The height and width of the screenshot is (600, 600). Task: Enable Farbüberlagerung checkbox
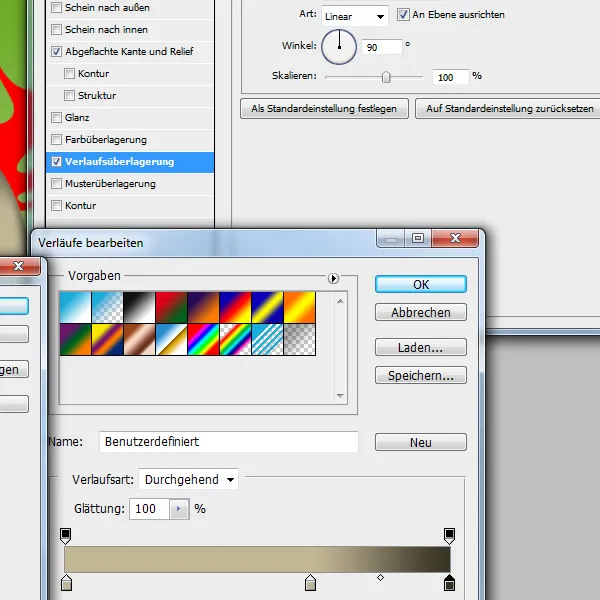point(56,139)
